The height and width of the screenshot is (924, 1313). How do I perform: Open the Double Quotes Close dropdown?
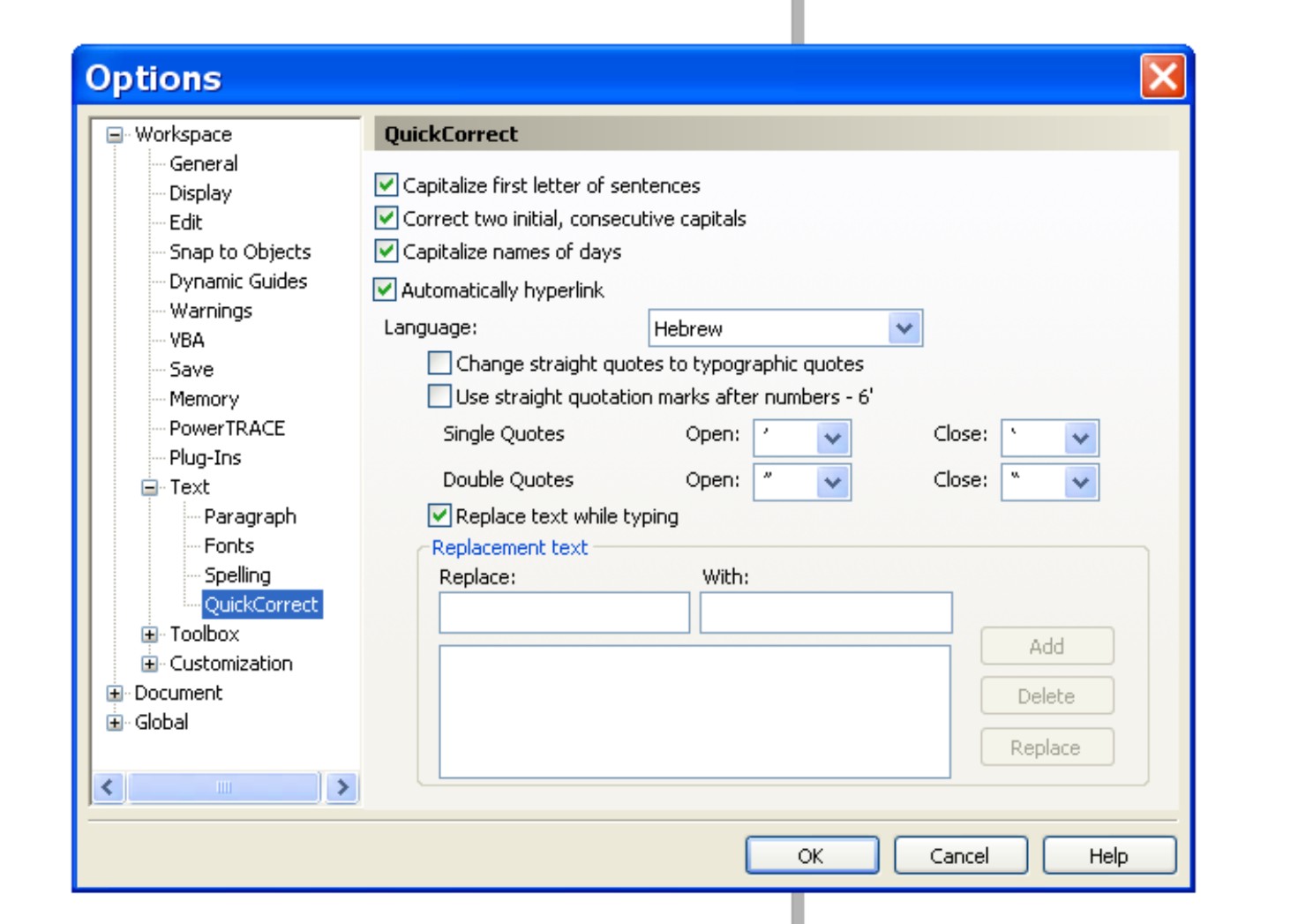[1080, 482]
